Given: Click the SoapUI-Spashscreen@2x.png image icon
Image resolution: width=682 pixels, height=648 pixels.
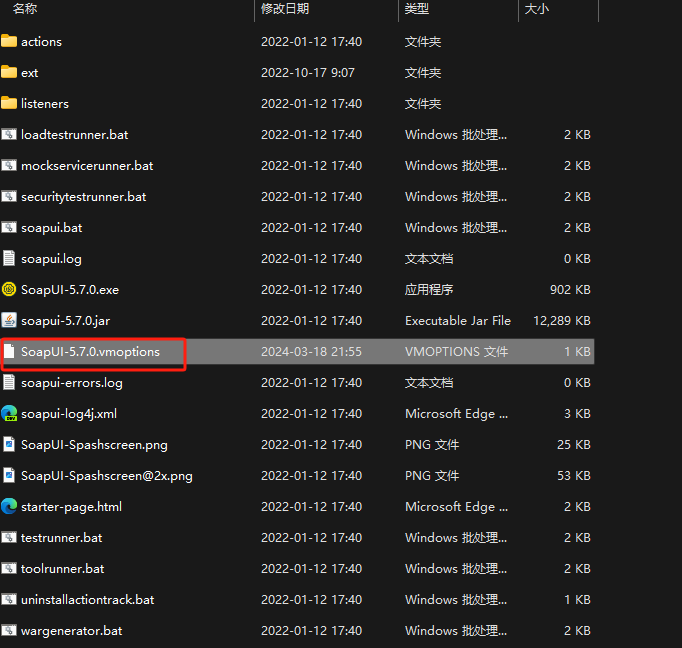Looking at the screenshot, I should coord(9,475).
